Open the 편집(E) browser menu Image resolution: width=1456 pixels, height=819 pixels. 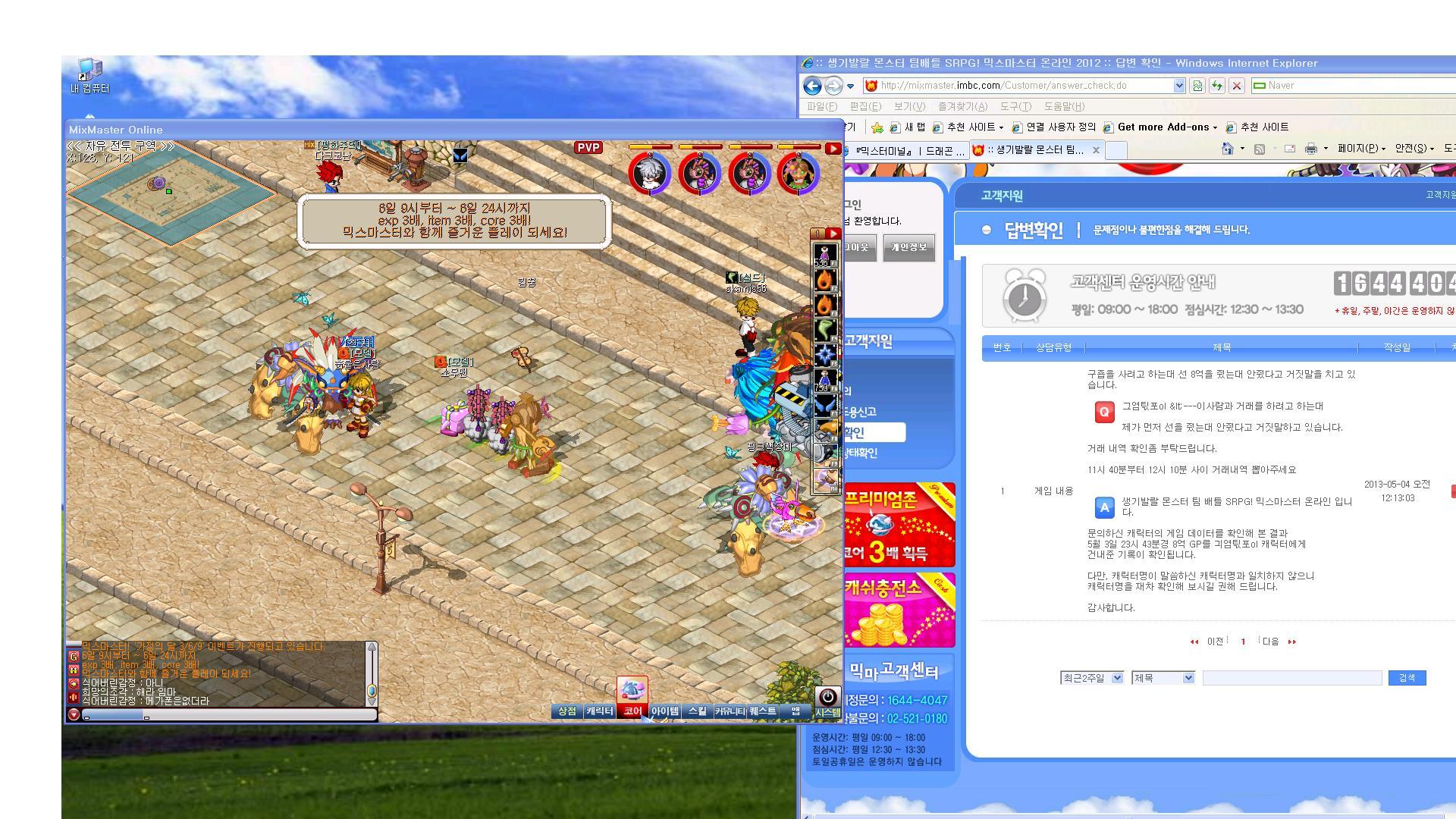(x=865, y=106)
